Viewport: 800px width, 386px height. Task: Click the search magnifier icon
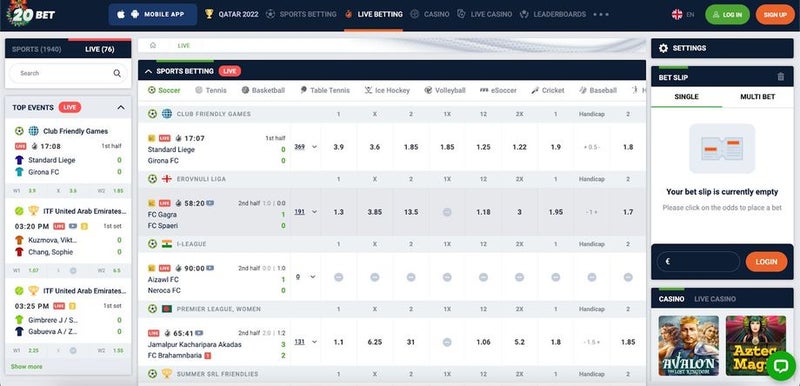point(117,73)
